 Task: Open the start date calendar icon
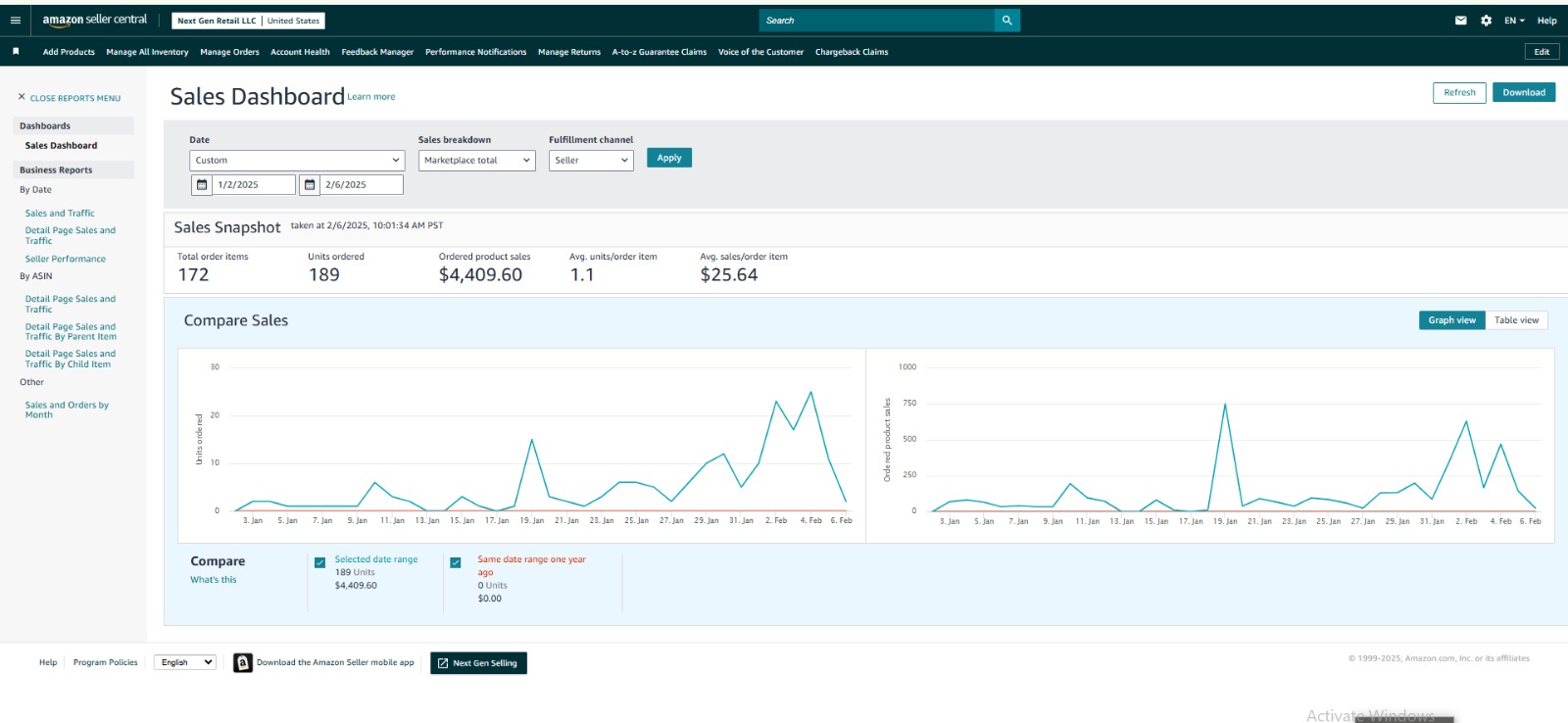[x=202, y=185]
